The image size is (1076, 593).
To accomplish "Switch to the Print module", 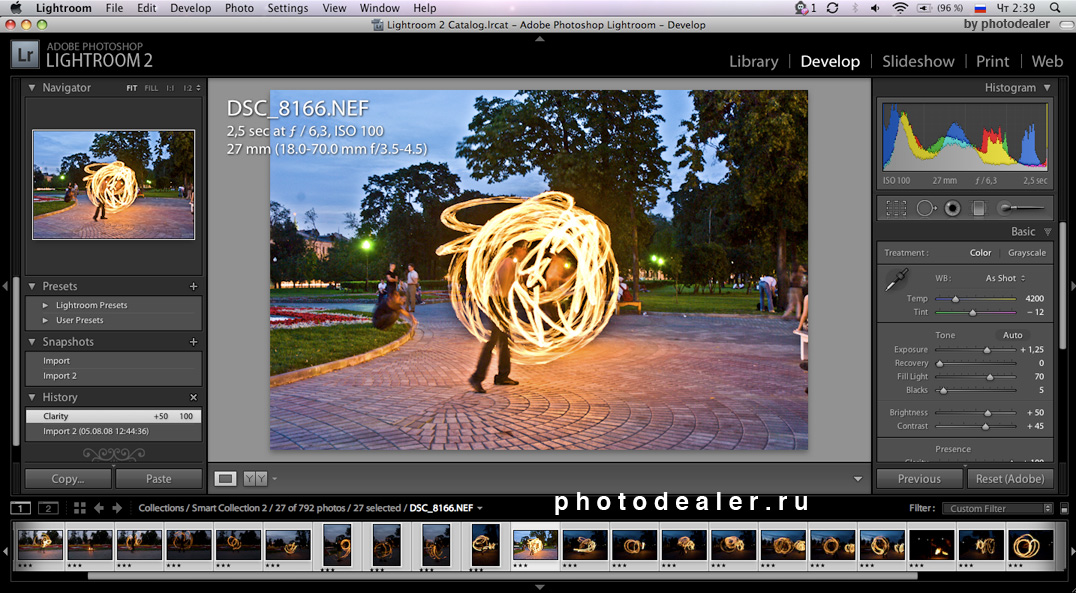I will (992, 61).
